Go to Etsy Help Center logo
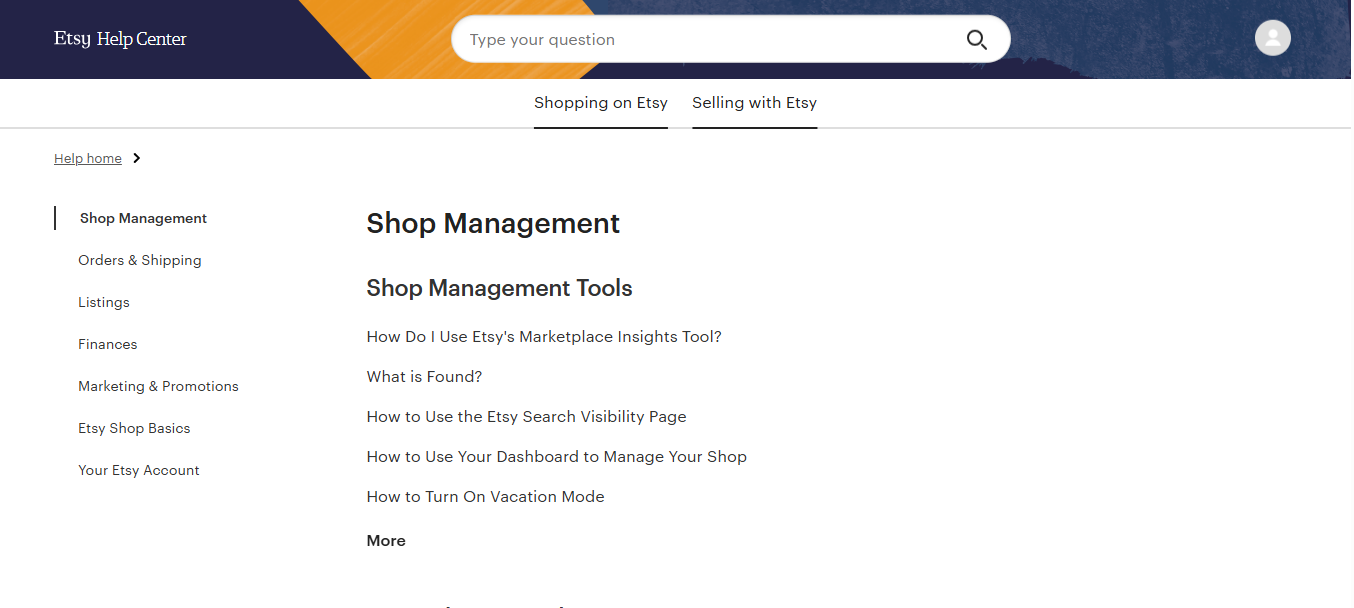1354x608 pixels. [120, 39]
